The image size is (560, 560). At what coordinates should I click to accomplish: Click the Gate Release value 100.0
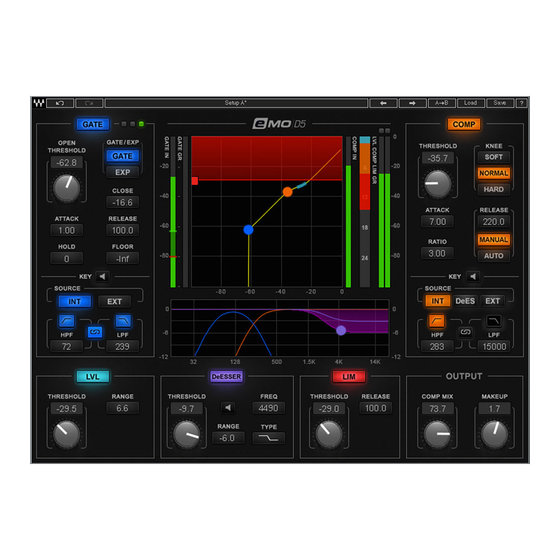coord(122,230)
